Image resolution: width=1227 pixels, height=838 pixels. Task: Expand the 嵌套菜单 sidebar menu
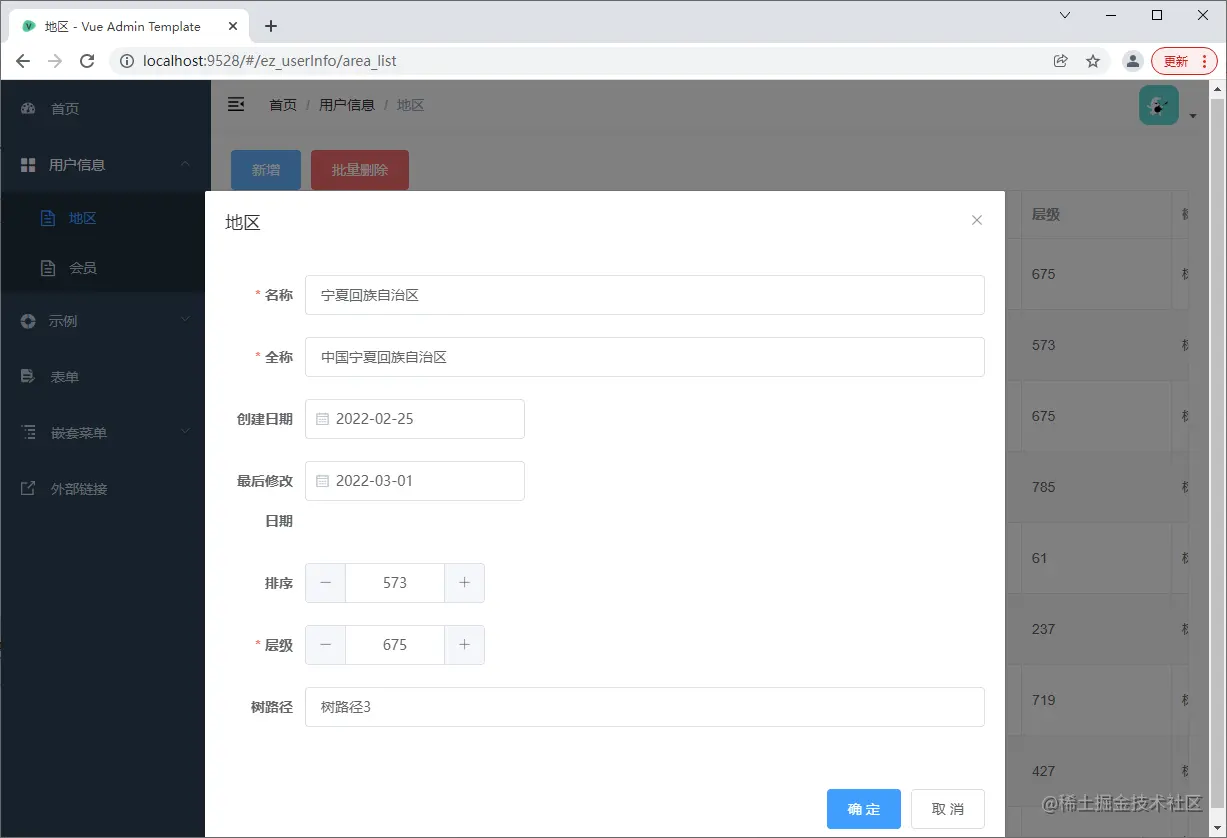click(105, 433)
